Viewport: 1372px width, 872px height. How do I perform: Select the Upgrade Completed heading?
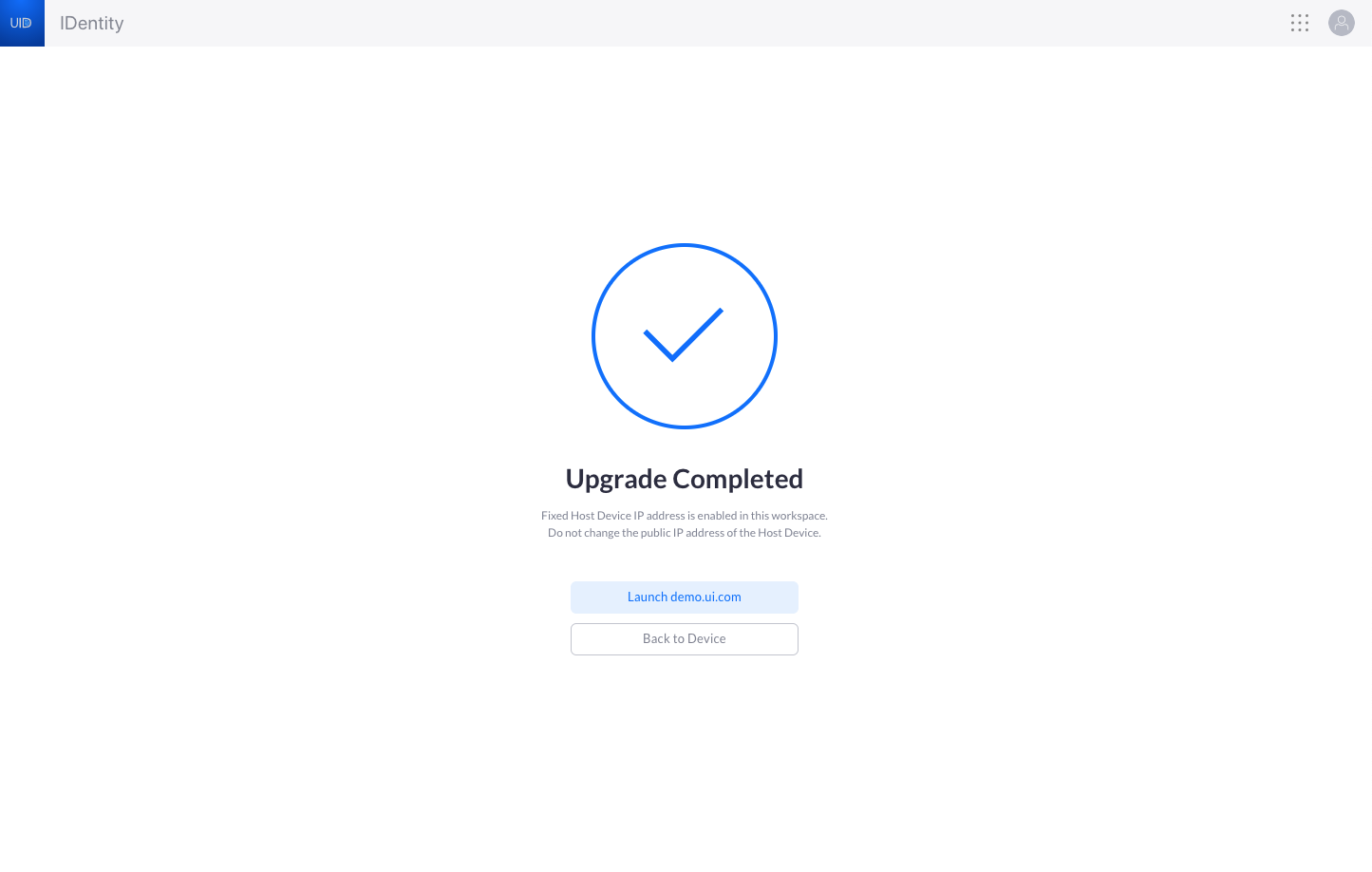click(x=685, y=479)
